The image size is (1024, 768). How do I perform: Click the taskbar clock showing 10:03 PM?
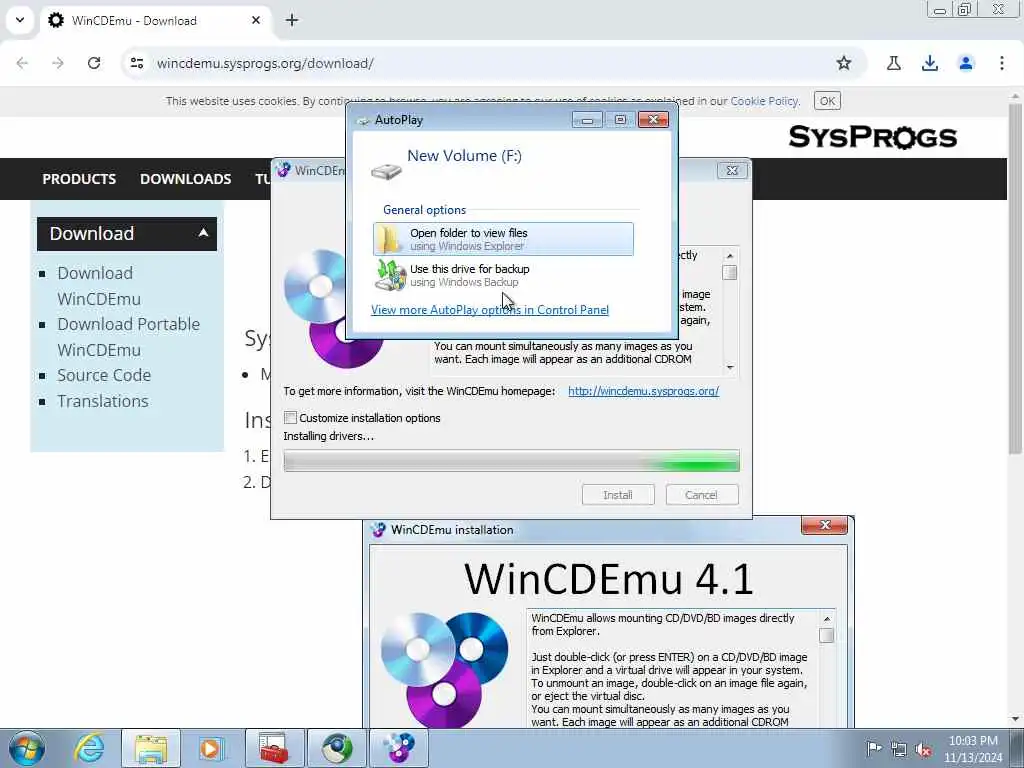pos(973,749)
